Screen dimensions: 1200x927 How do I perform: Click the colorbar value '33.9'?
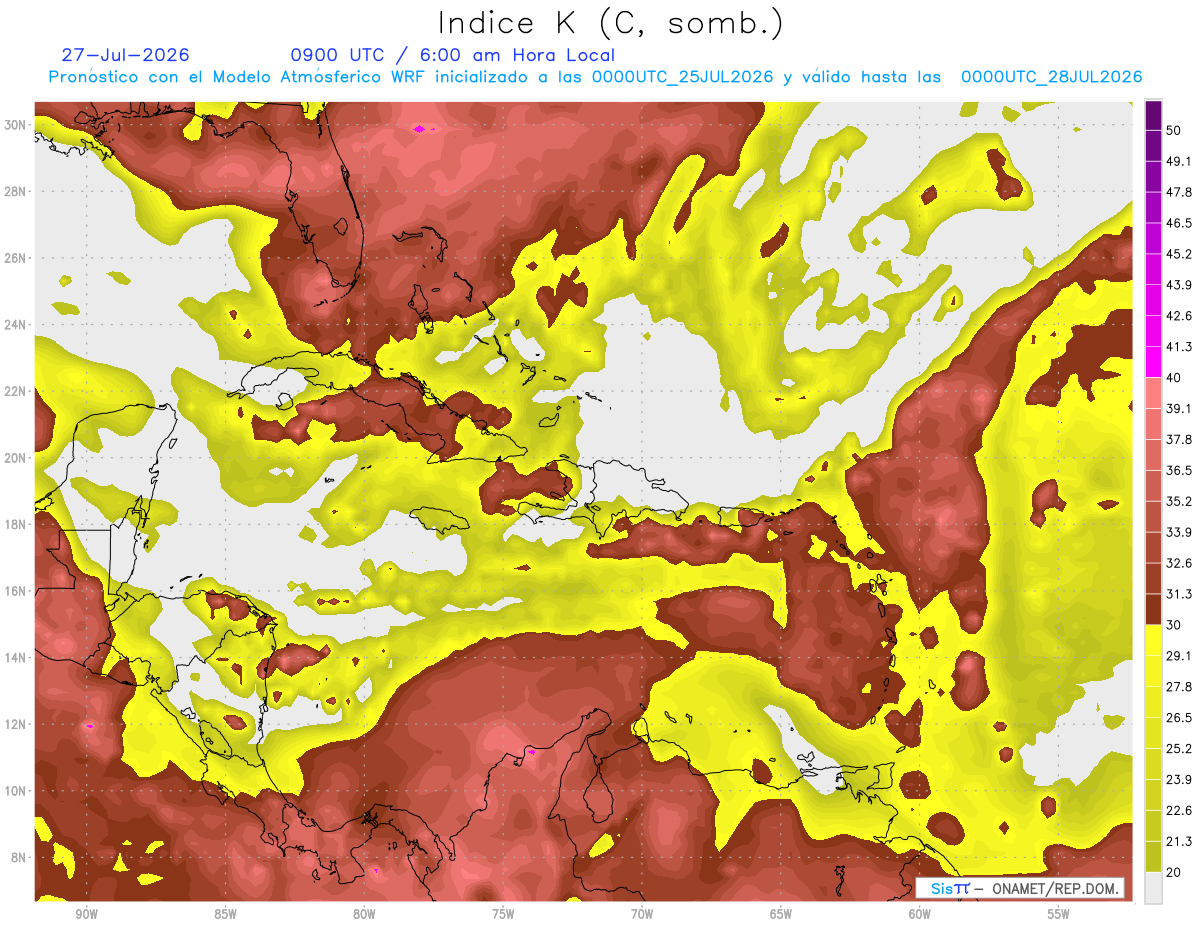1178,532
